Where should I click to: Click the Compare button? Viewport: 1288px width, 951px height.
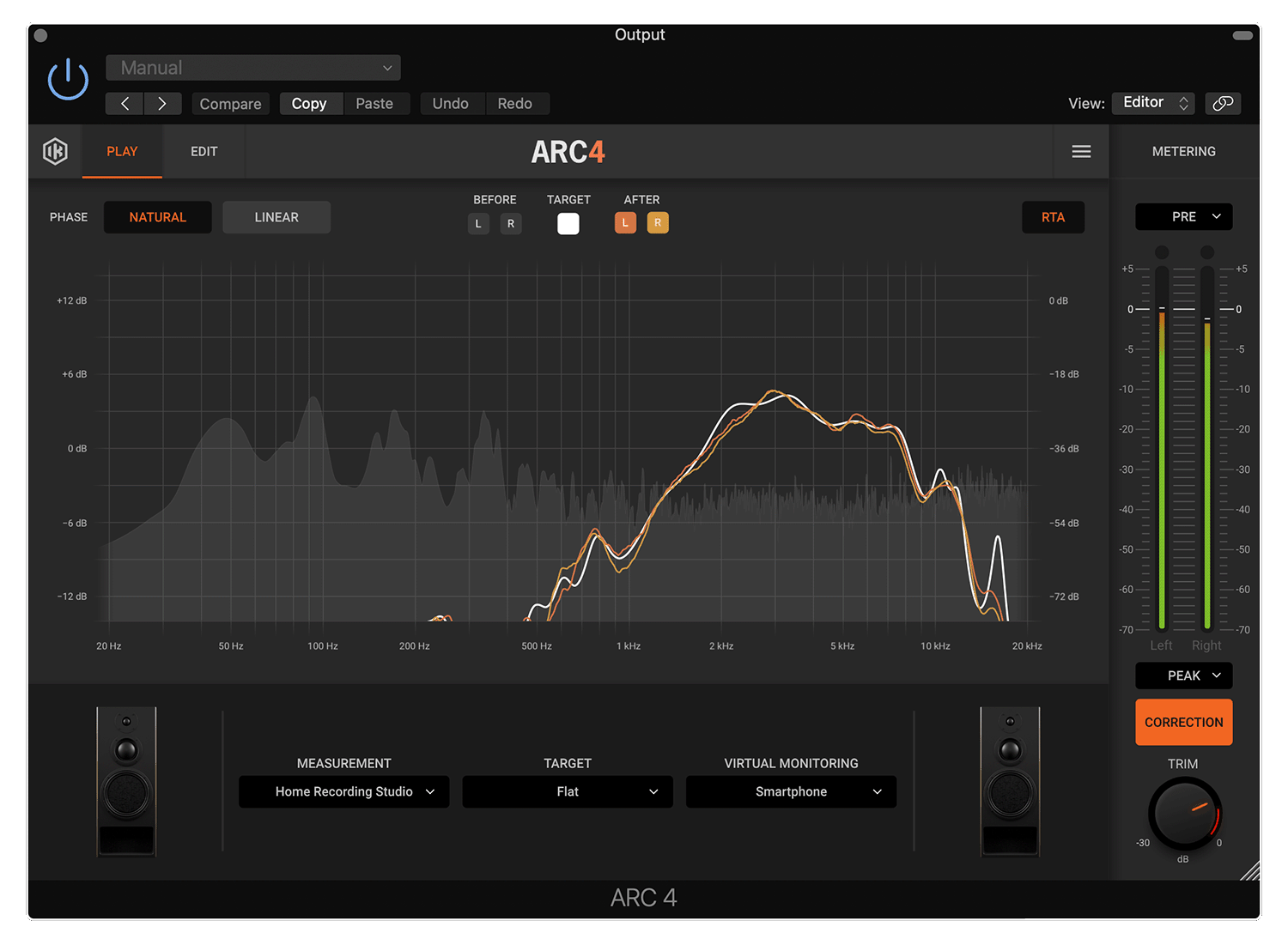[x=231, y=104]
